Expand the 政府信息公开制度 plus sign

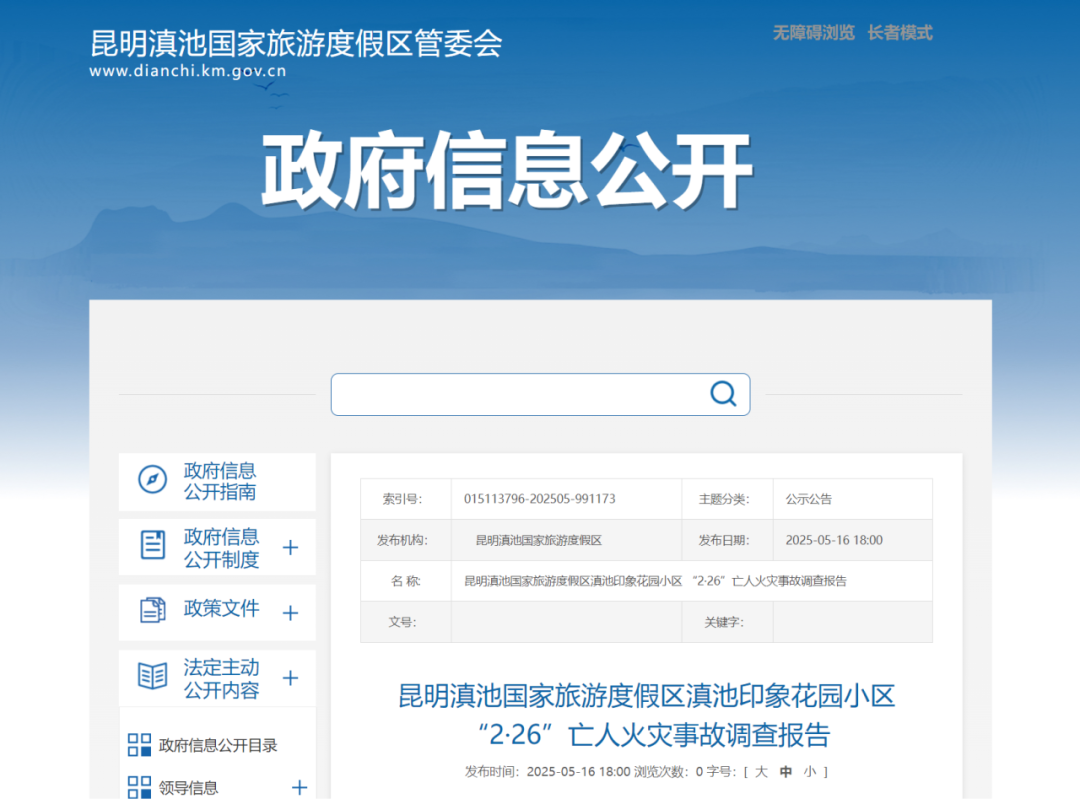pos(290,547)
